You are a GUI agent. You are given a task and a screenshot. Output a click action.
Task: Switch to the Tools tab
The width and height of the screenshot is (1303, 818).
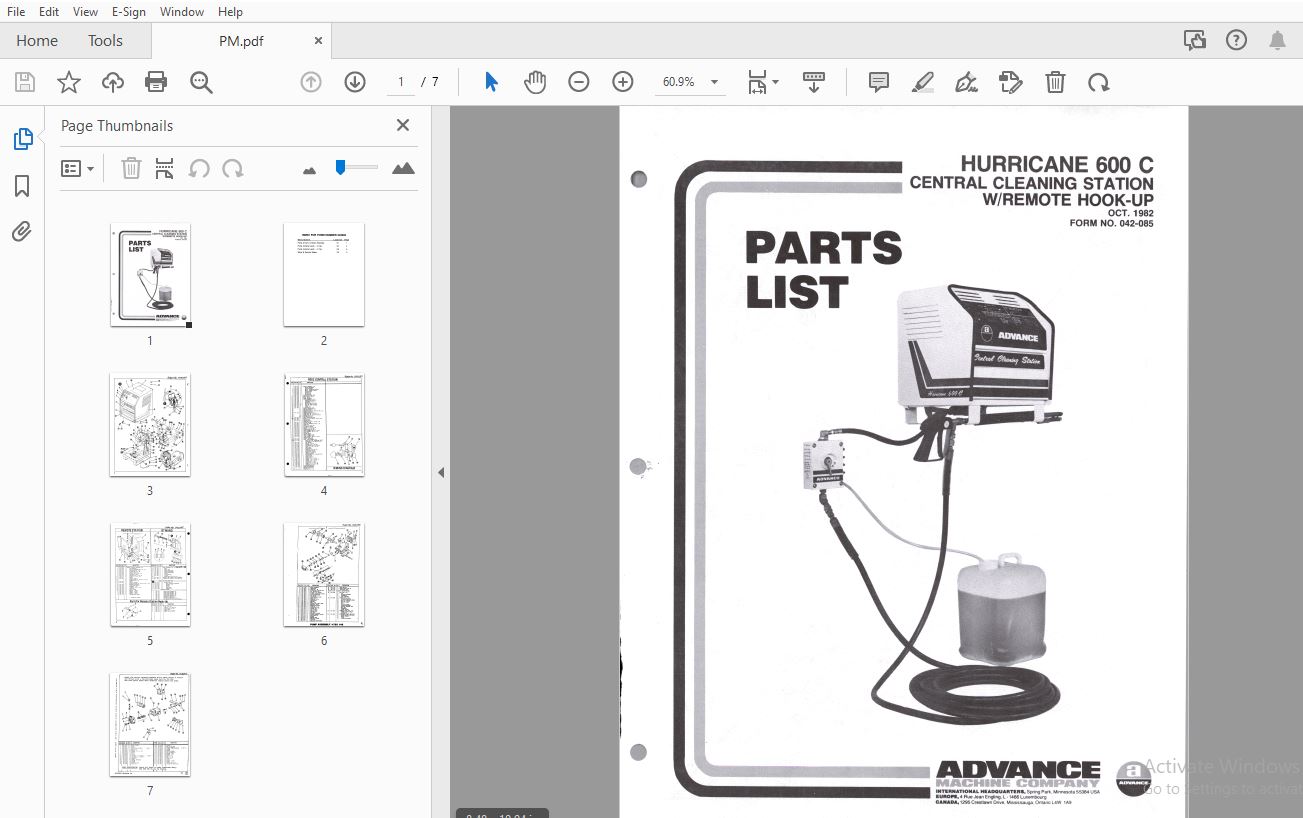(x=105, y=40)
